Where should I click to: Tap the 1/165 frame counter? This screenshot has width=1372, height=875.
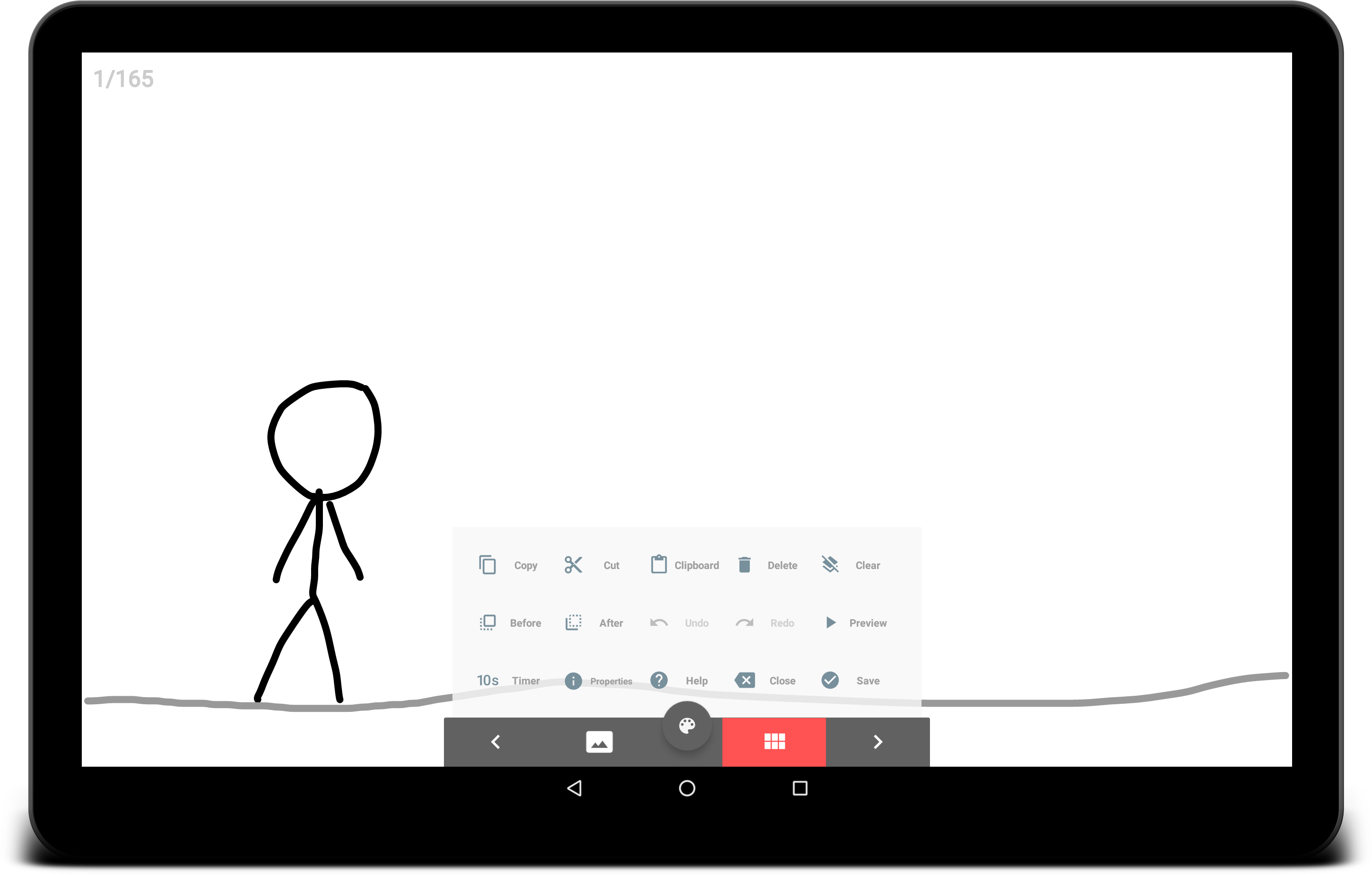click(124, 79)
